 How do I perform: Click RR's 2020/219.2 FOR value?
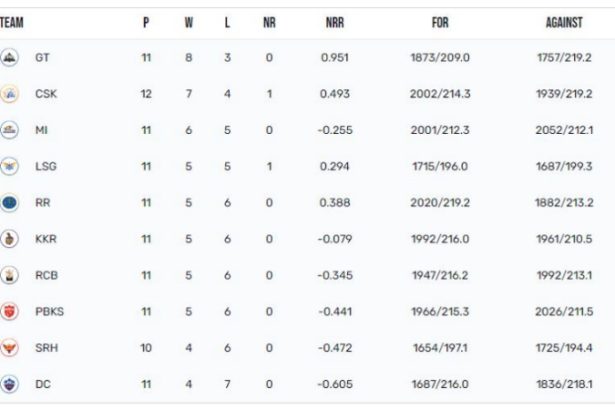(x=440, y=202)
